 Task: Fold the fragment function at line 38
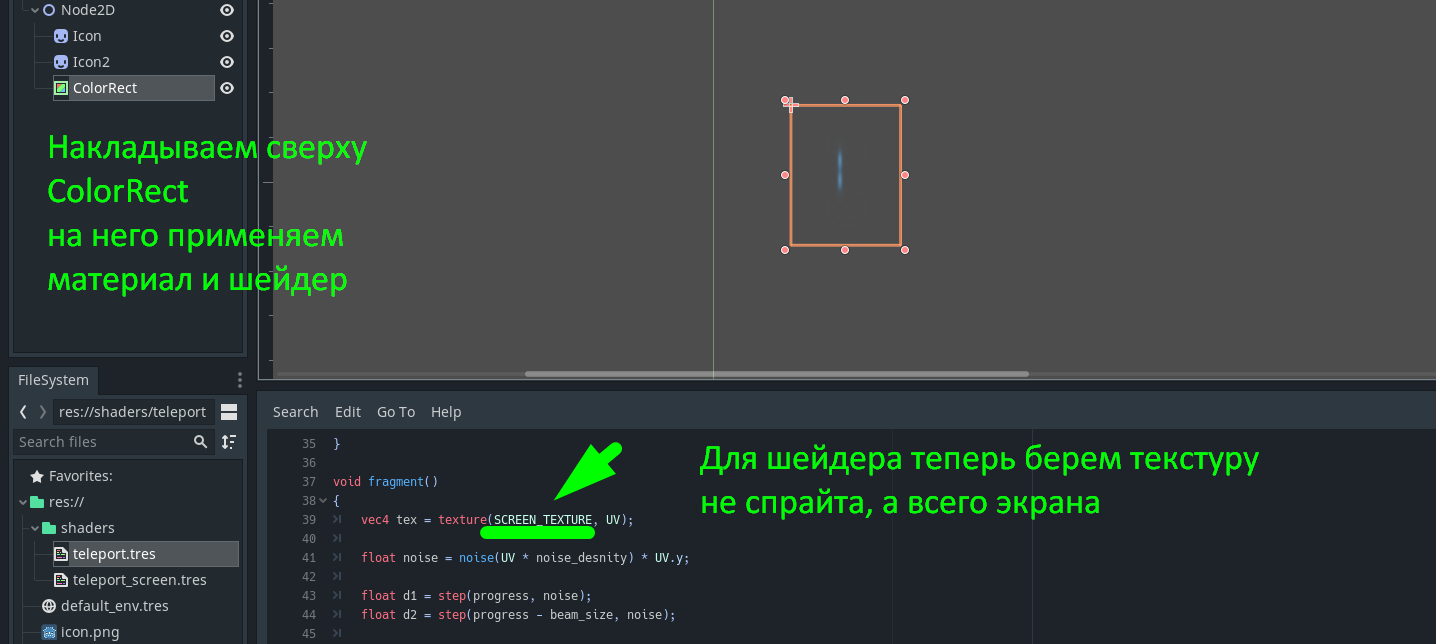pyautogui.click(x=321, y=501)
